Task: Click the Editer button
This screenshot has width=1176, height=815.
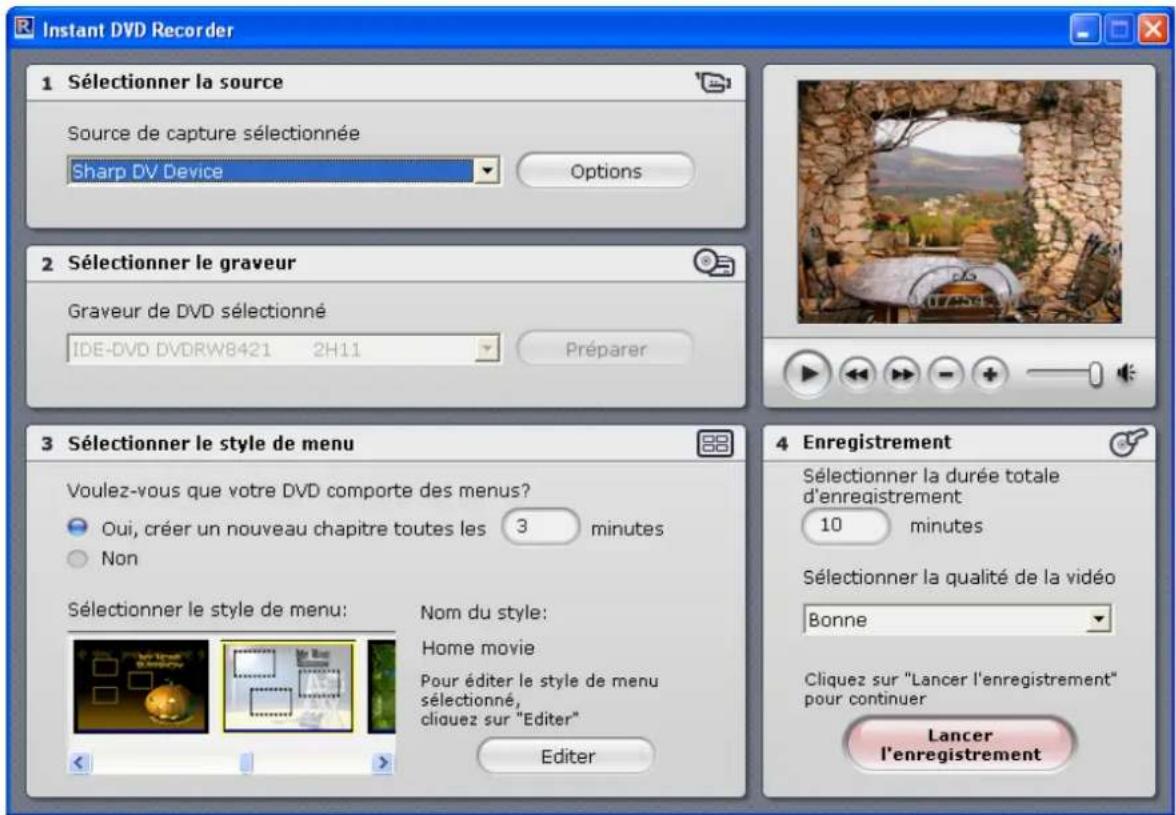Action: 567,757
